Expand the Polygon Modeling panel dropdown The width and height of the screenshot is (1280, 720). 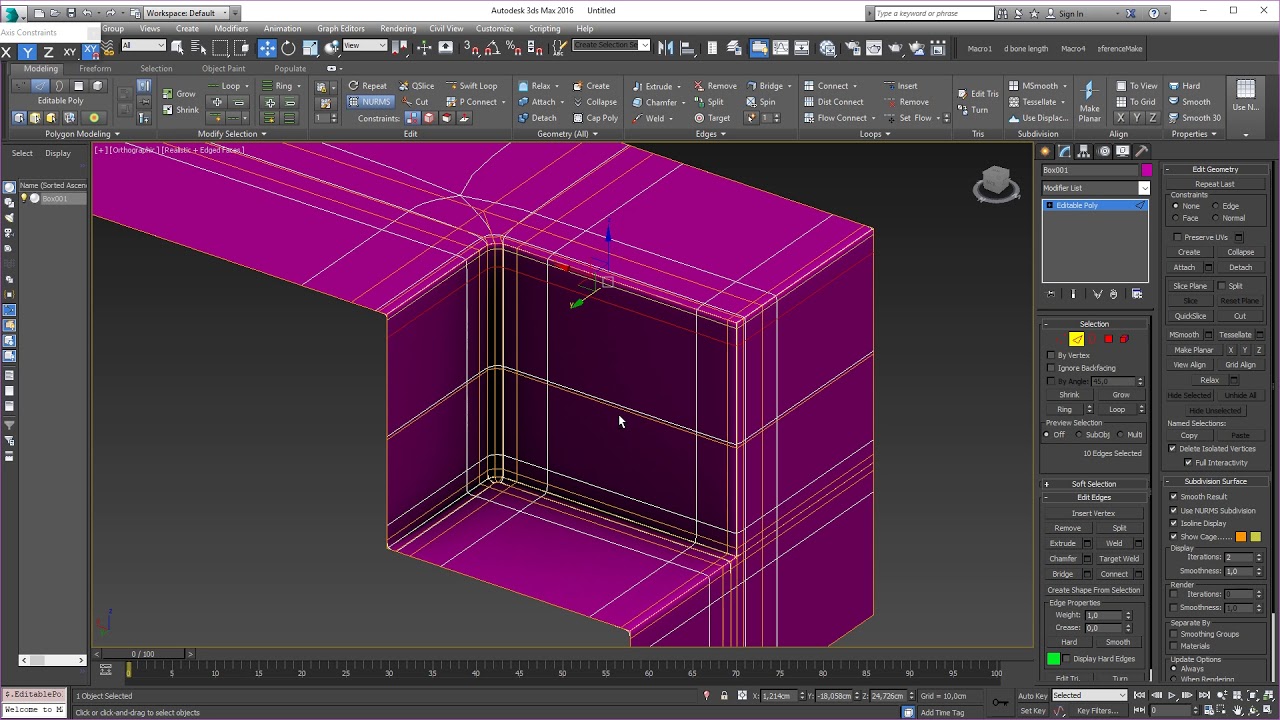point(82,134)
